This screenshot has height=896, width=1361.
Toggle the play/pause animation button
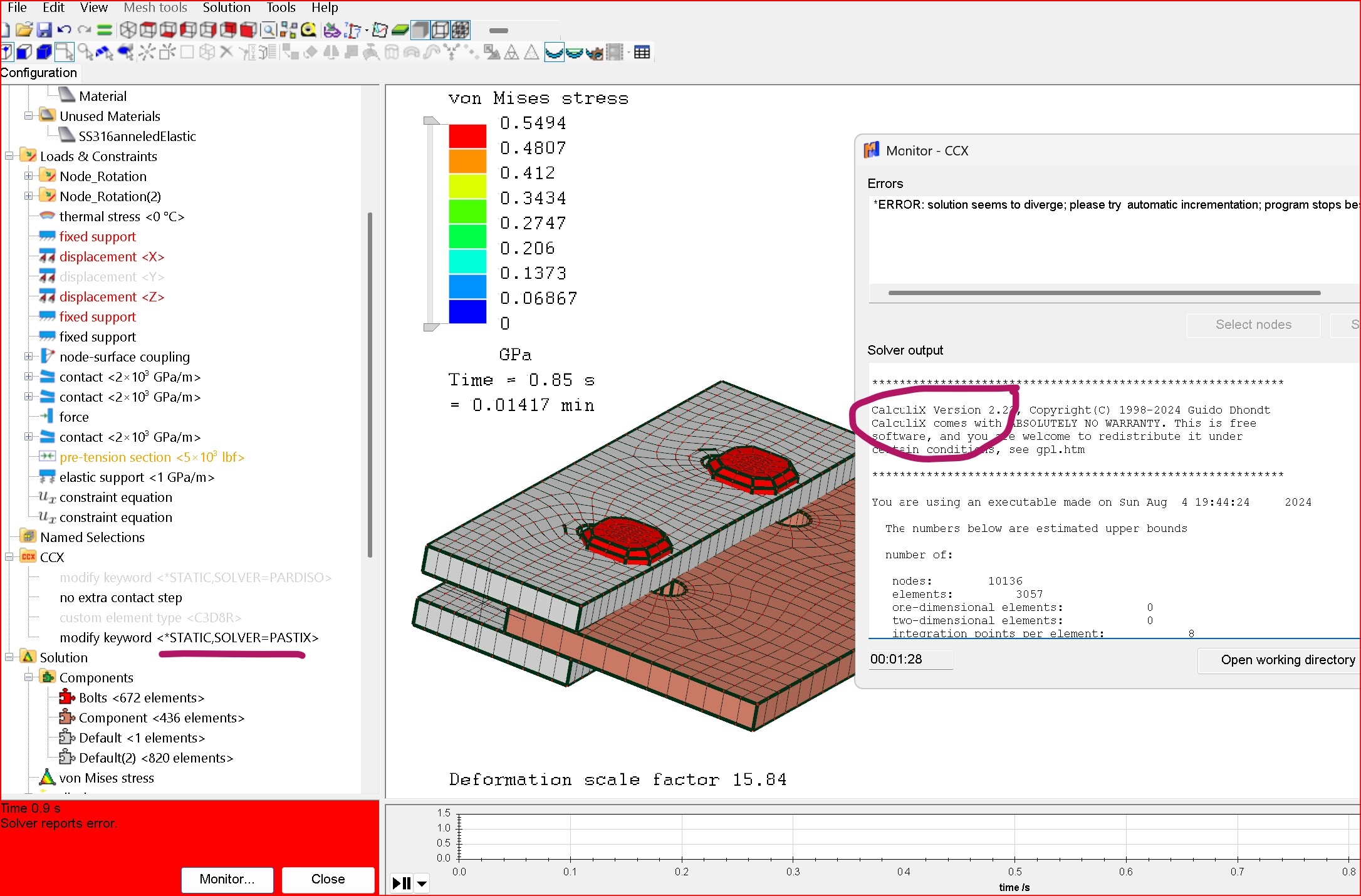[401, 883]
